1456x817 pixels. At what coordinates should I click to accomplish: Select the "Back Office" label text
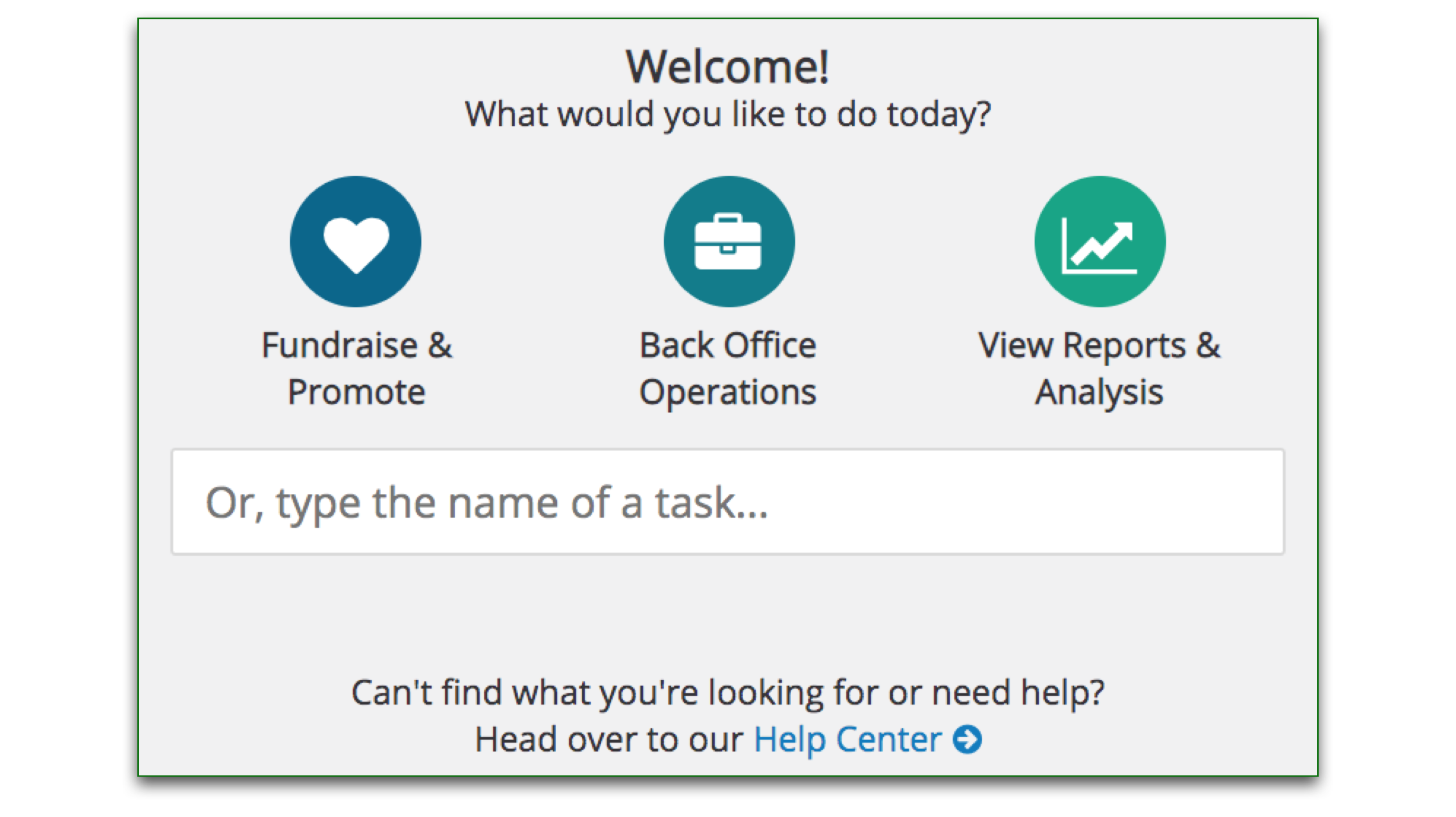click(728, 345)
